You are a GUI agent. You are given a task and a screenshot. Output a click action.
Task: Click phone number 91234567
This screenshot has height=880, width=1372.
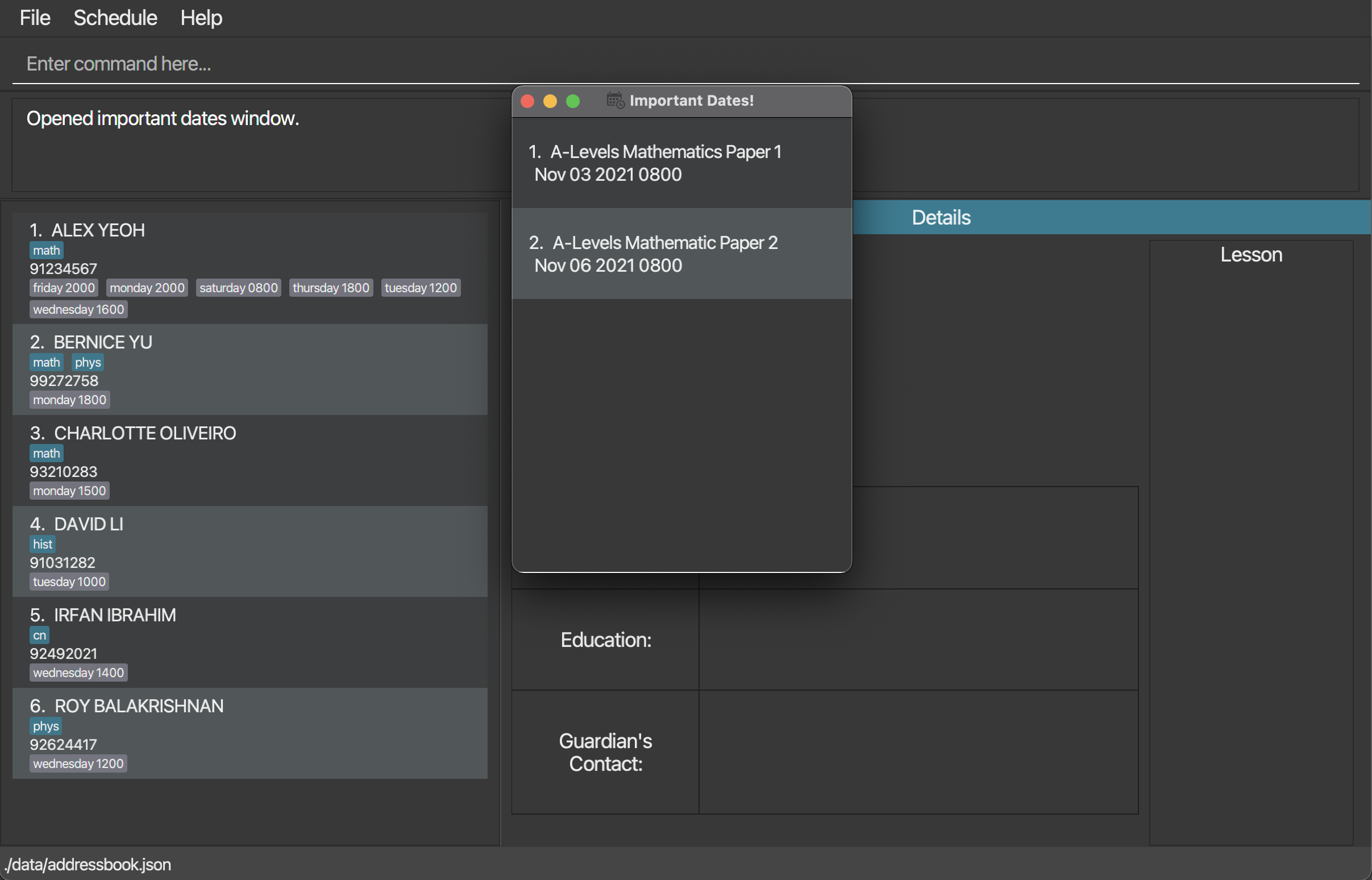(64, 268)
